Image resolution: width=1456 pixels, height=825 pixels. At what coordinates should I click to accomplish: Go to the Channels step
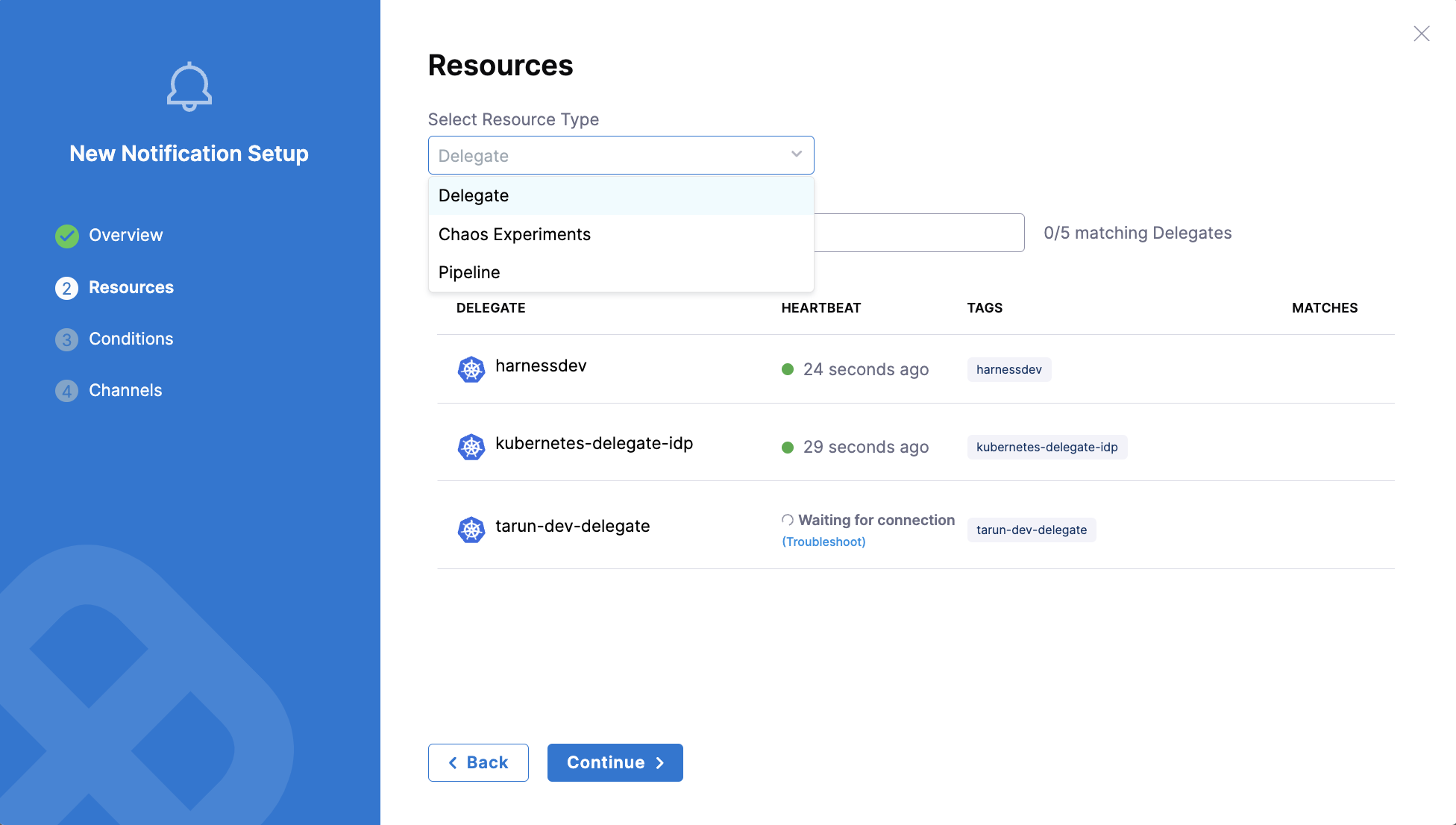click(125, 390)
